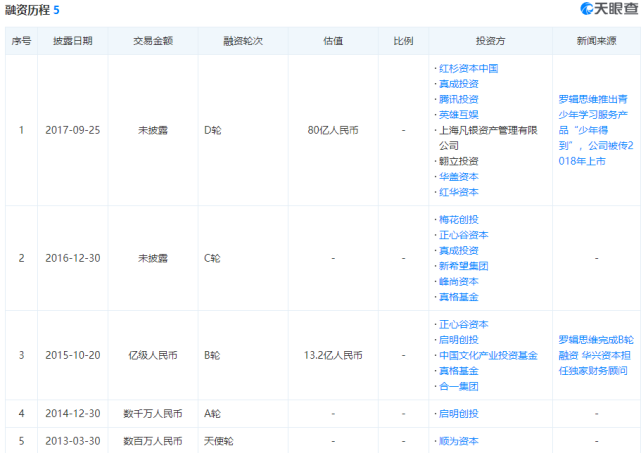The height and width of the screenshot is (453, 641).
Task: Open news link 罗辑思维完成B轮融资
Action: [x=596, y=355]
